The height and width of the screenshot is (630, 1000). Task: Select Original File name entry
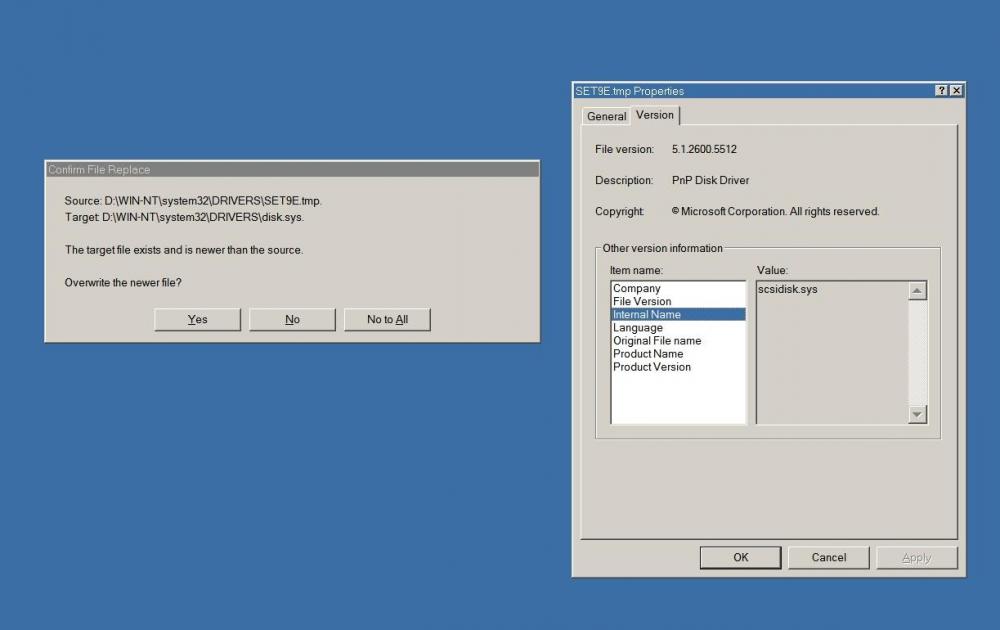(x=657, y=340)
